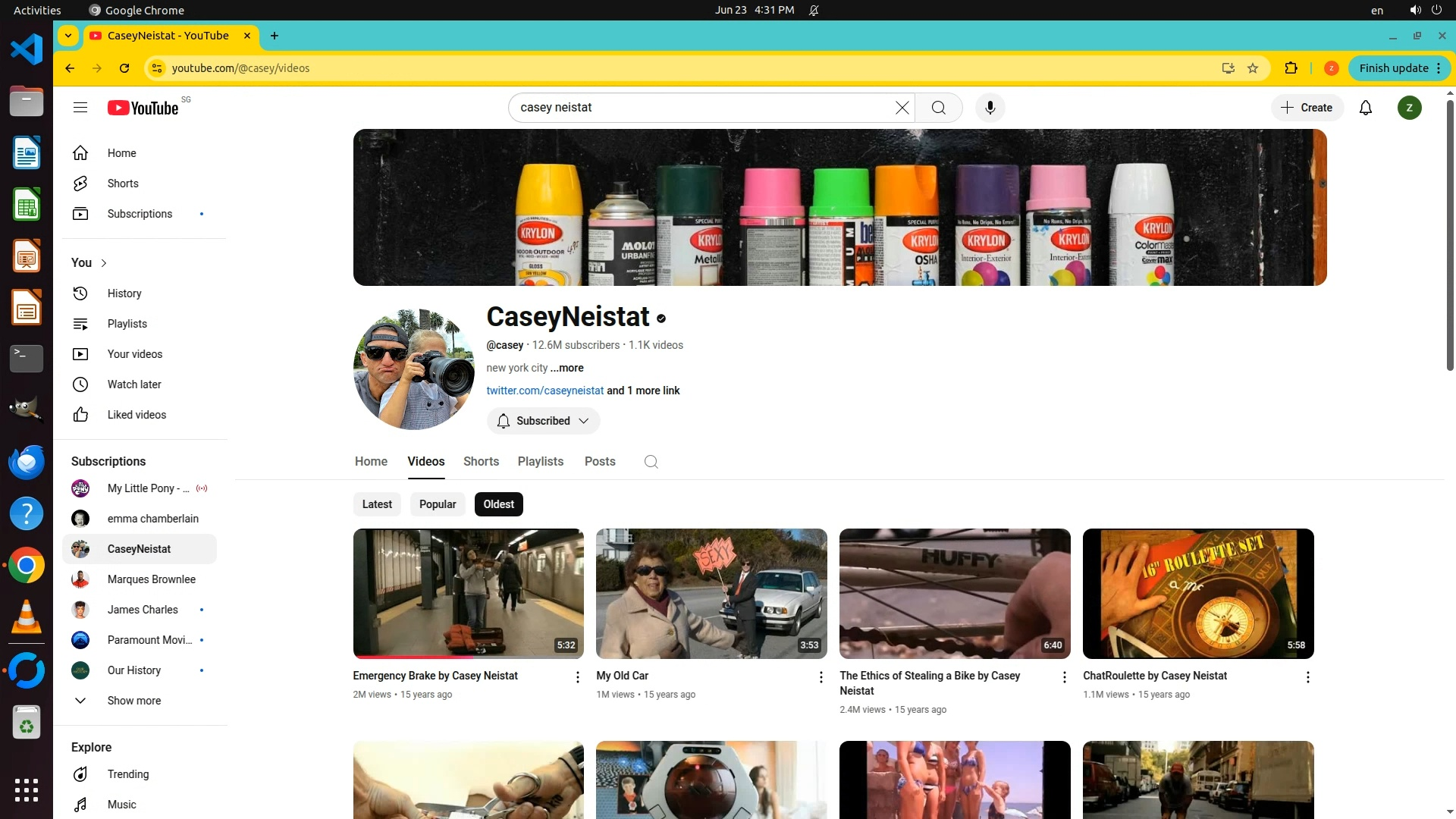The width and height of the screenshot is (1456, 819).
Task: Click the Create button
Action: click(x=1307, y=108)
